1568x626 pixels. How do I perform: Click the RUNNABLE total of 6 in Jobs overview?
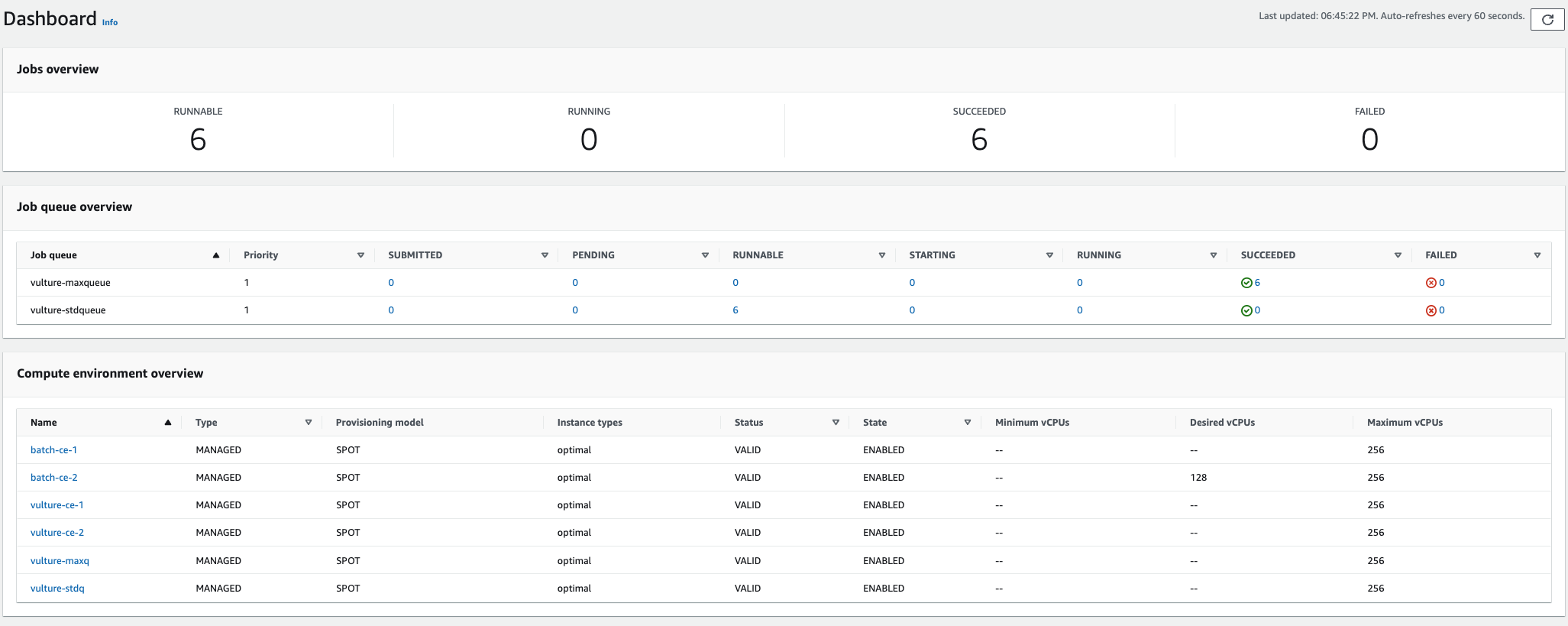198,140
